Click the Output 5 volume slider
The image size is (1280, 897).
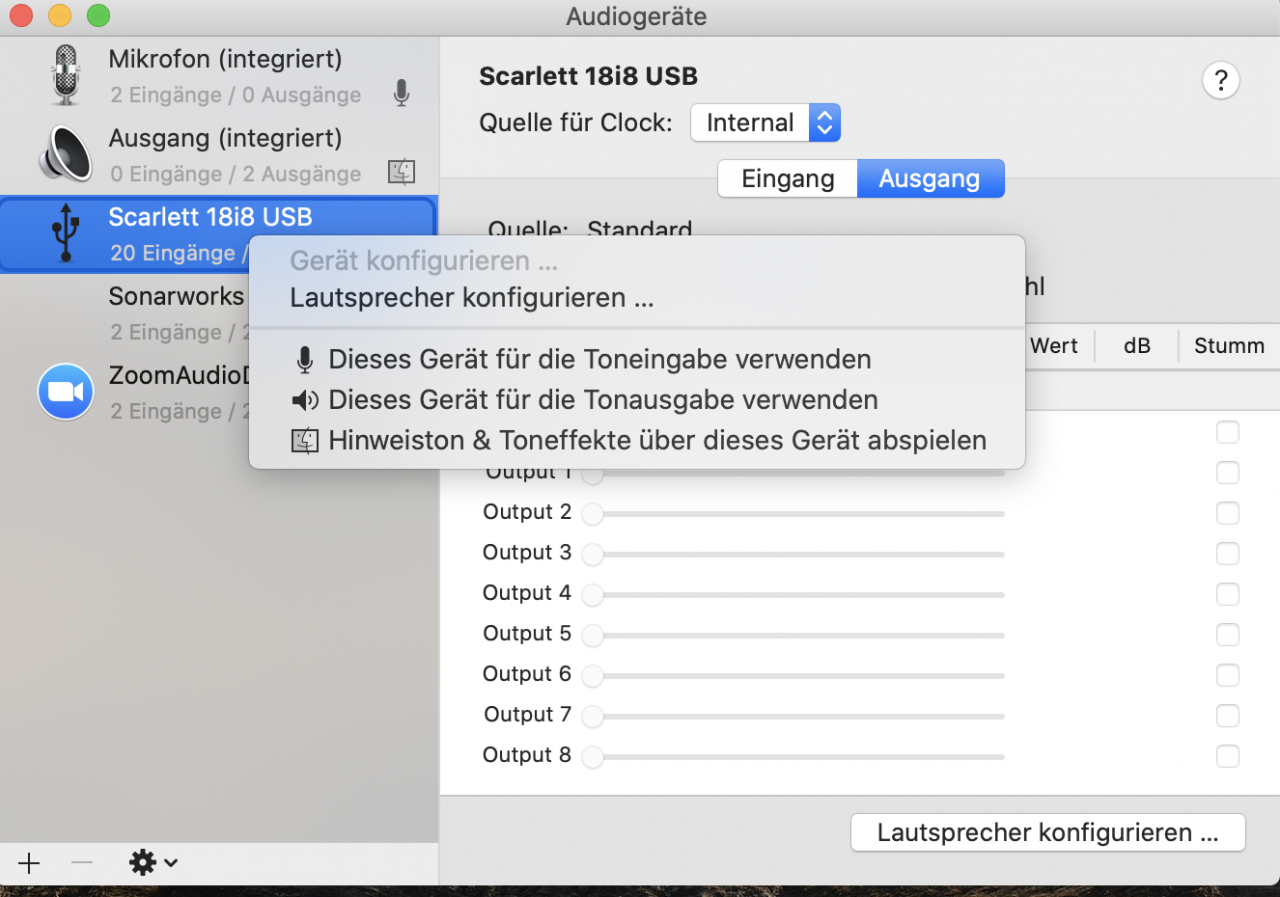click(793, 635)
